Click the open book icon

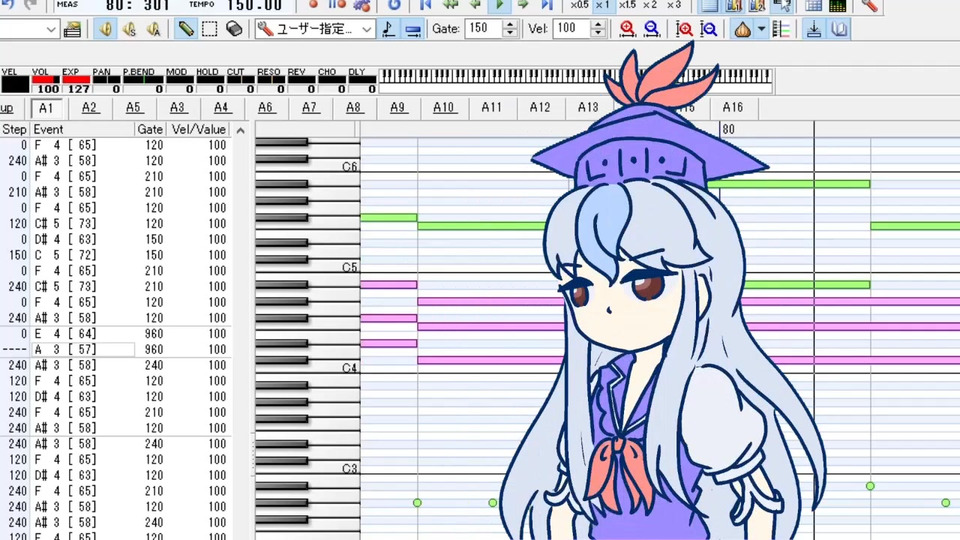pos(839,29)
